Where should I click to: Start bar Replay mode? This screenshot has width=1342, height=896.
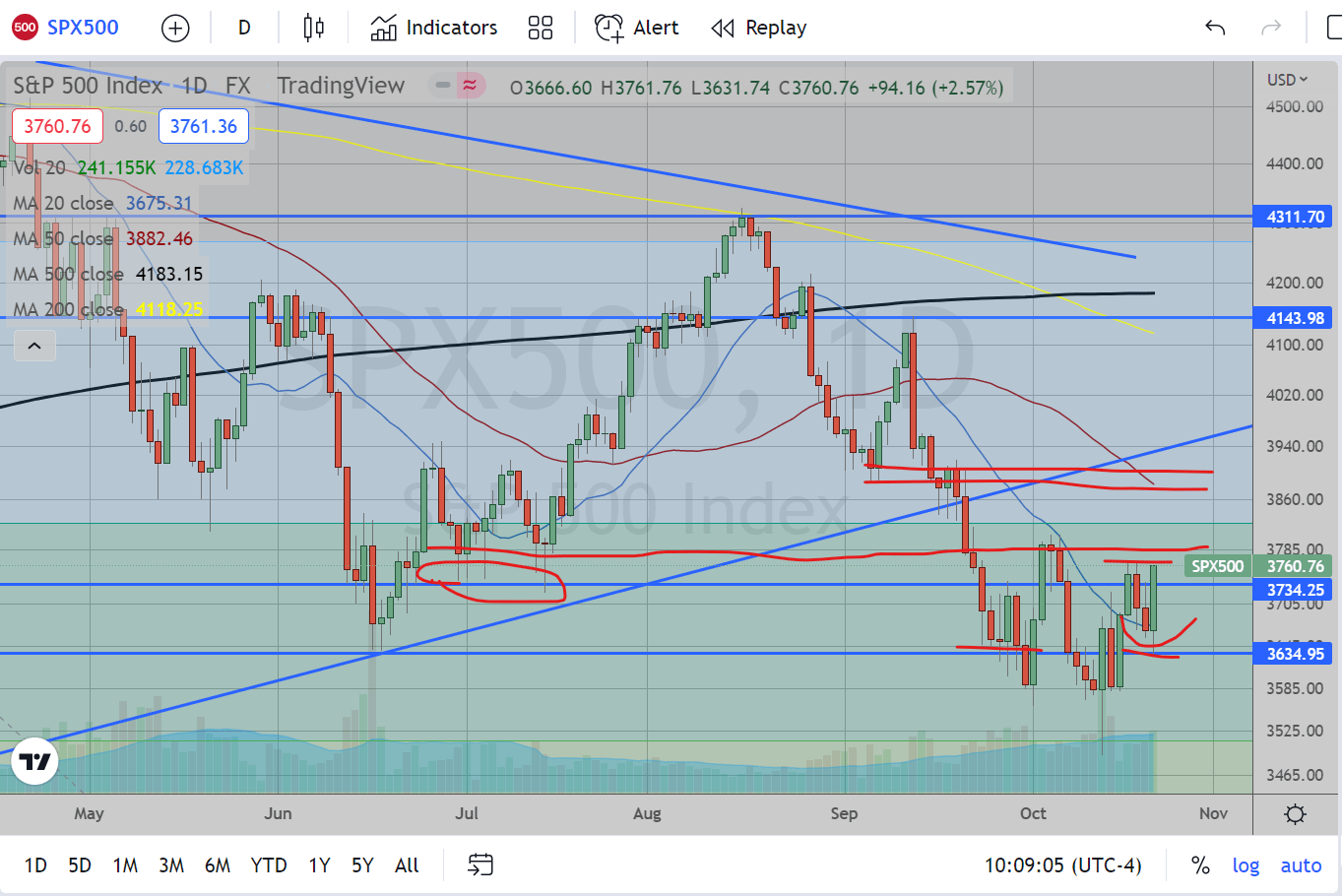(x=759, y=28)
